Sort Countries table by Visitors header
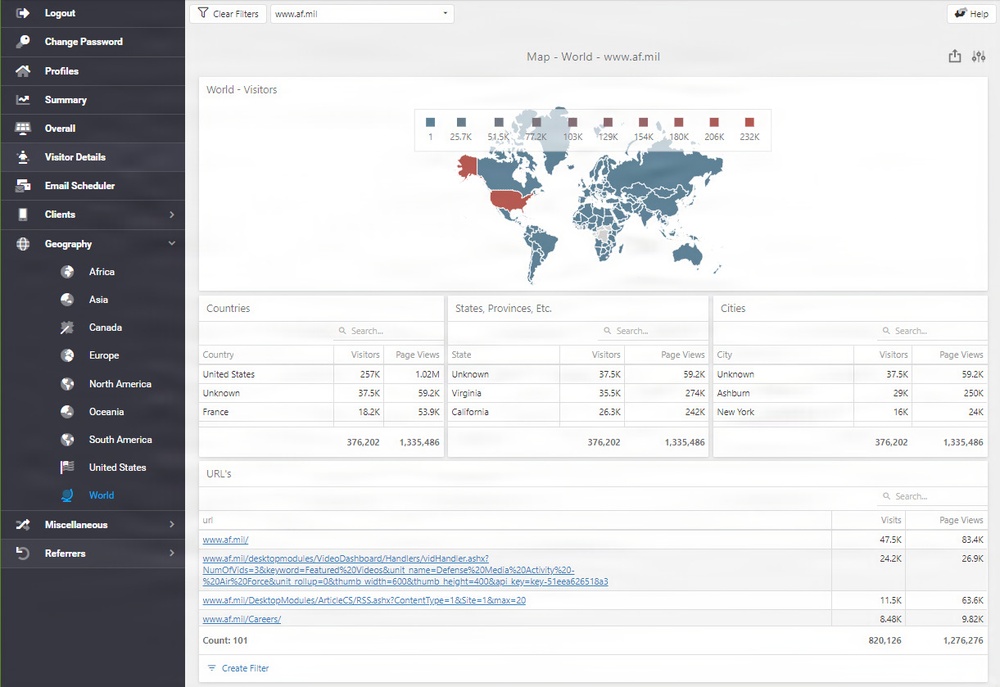1000x687 pixels. coord(365,355)
